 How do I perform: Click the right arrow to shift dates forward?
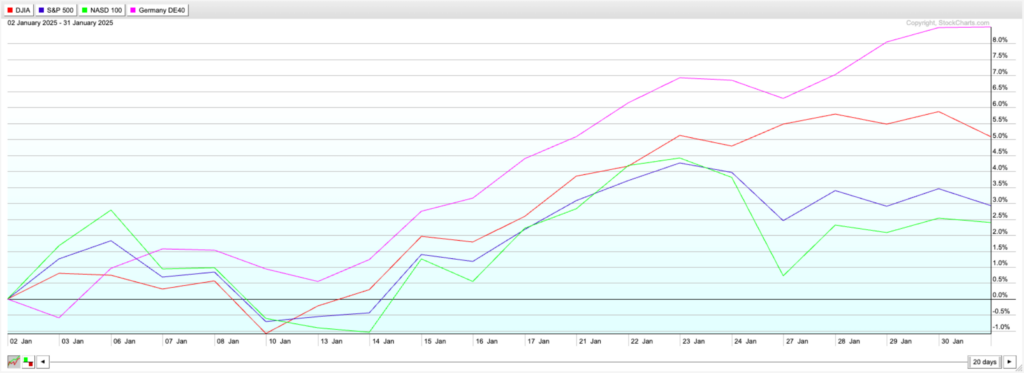(x=1010, y=361)
